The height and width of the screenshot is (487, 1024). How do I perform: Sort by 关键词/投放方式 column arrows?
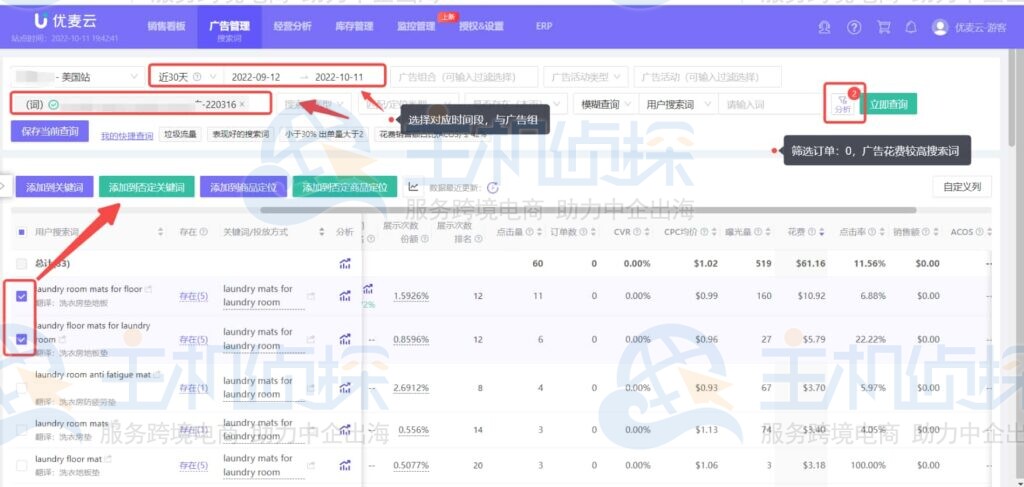[321, 232]
